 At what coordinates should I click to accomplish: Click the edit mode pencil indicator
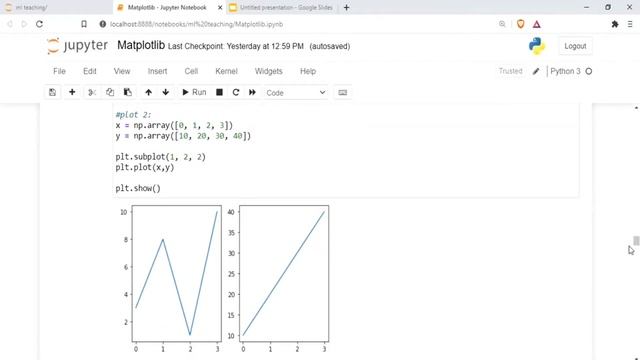coord(536,71)
